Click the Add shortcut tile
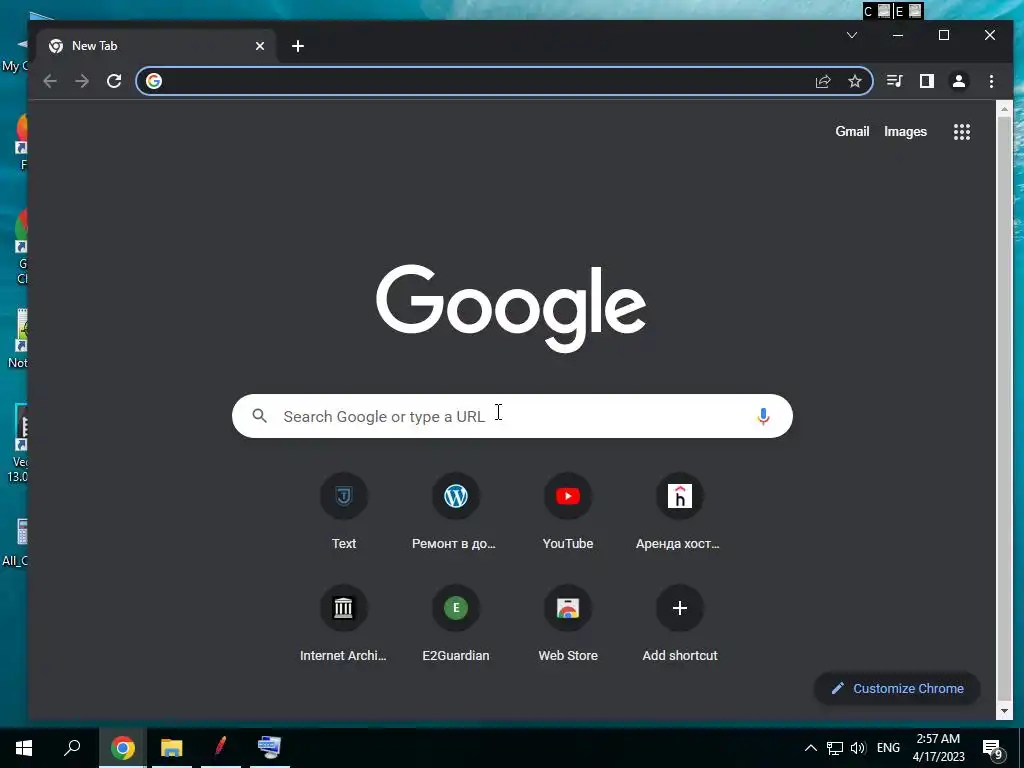The image size is (1024, 768). point(679,624)
